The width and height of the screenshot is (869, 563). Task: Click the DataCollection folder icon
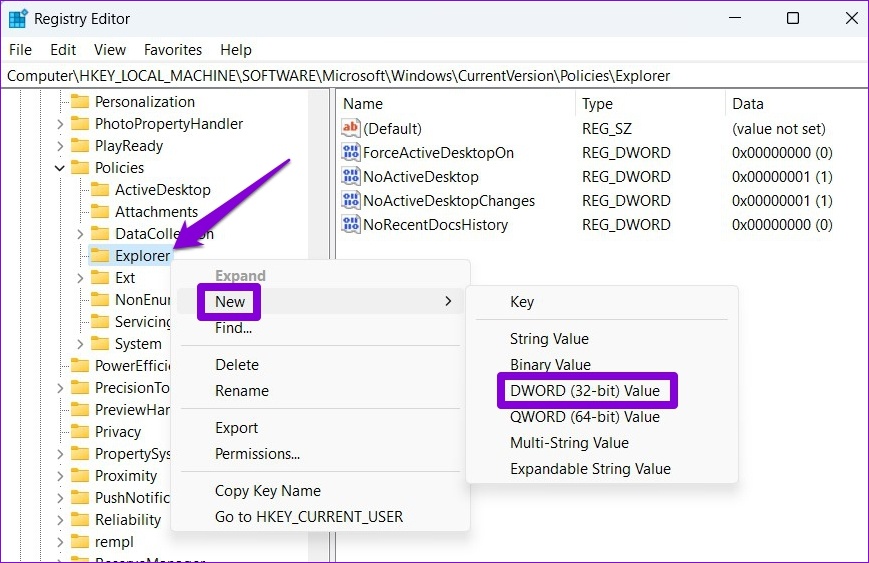pyautogui.click(x=100, y=234)
